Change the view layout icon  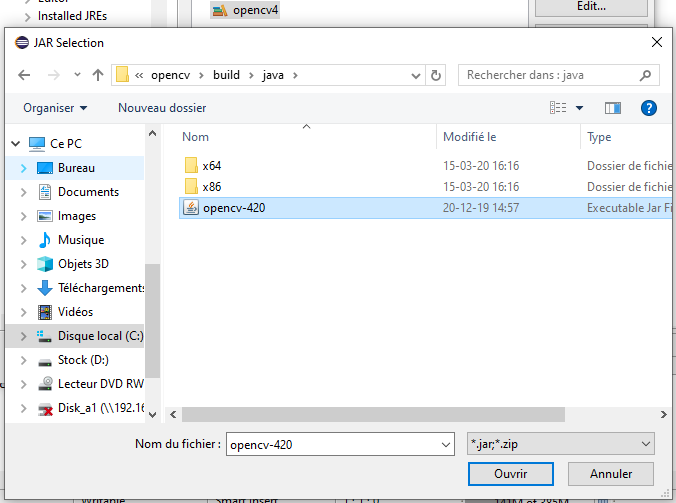point(558,108)
